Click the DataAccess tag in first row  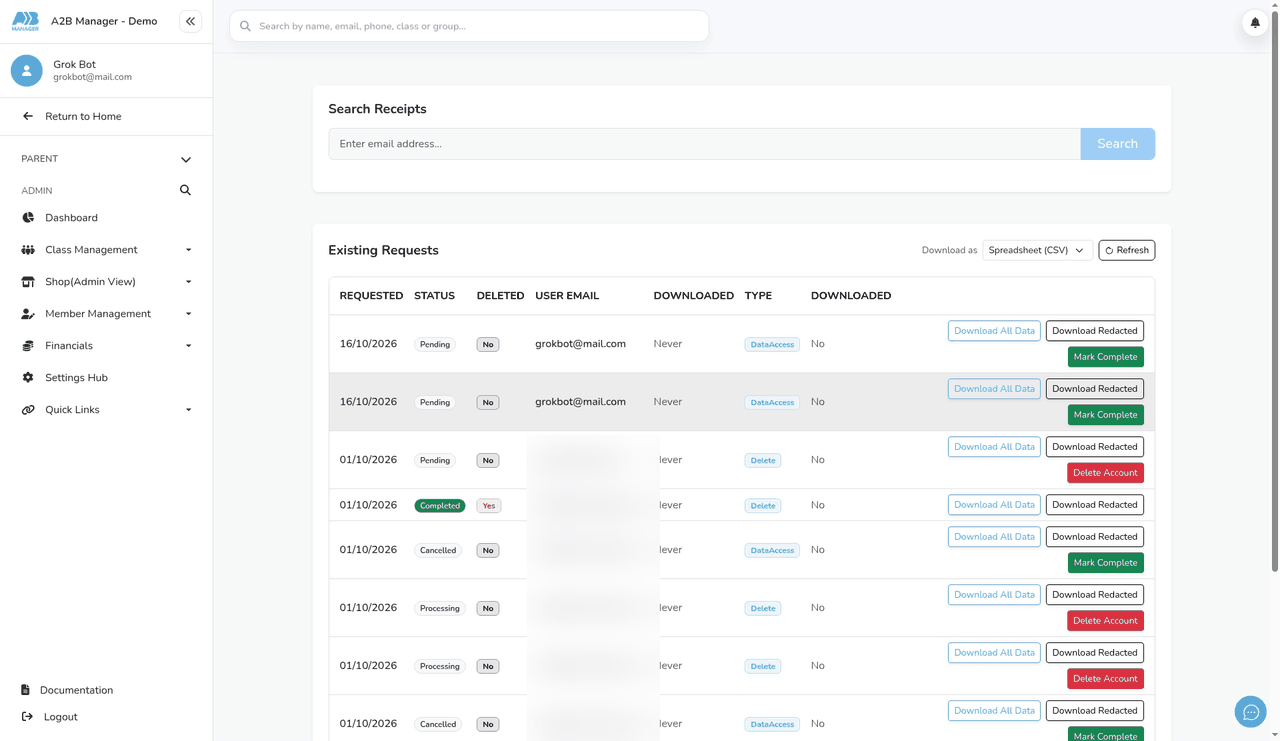(x=772, y=344)
